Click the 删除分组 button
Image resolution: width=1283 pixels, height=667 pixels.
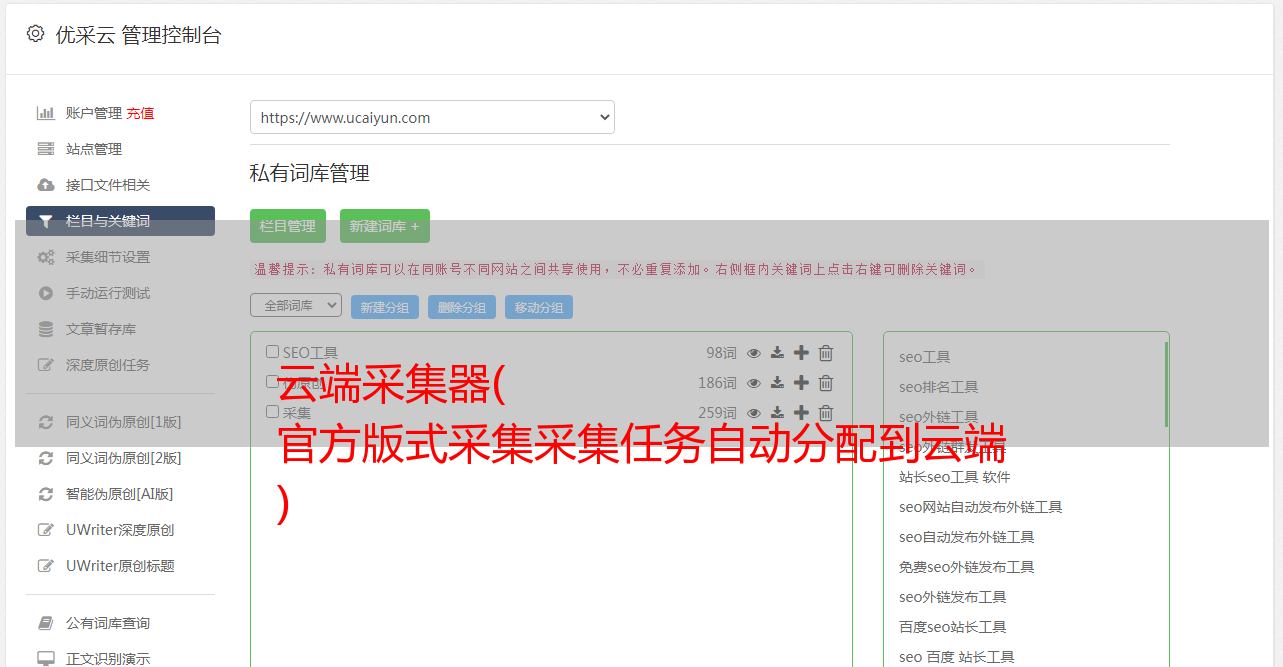[x=462, y=307]
